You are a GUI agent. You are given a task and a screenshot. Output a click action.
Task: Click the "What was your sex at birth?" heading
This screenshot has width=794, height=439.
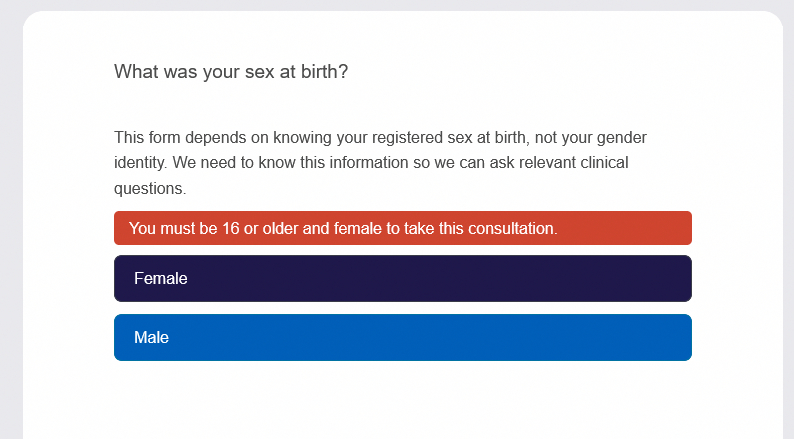coord(231,72)
